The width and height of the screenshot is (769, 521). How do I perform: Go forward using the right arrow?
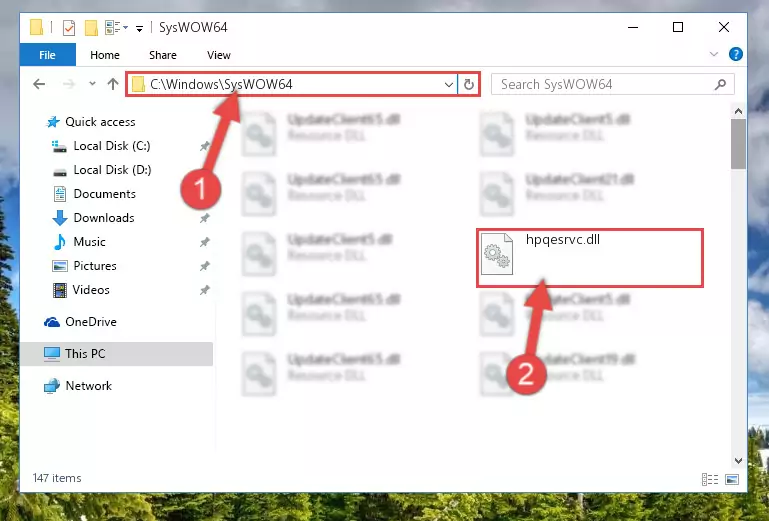pos(69,84)
